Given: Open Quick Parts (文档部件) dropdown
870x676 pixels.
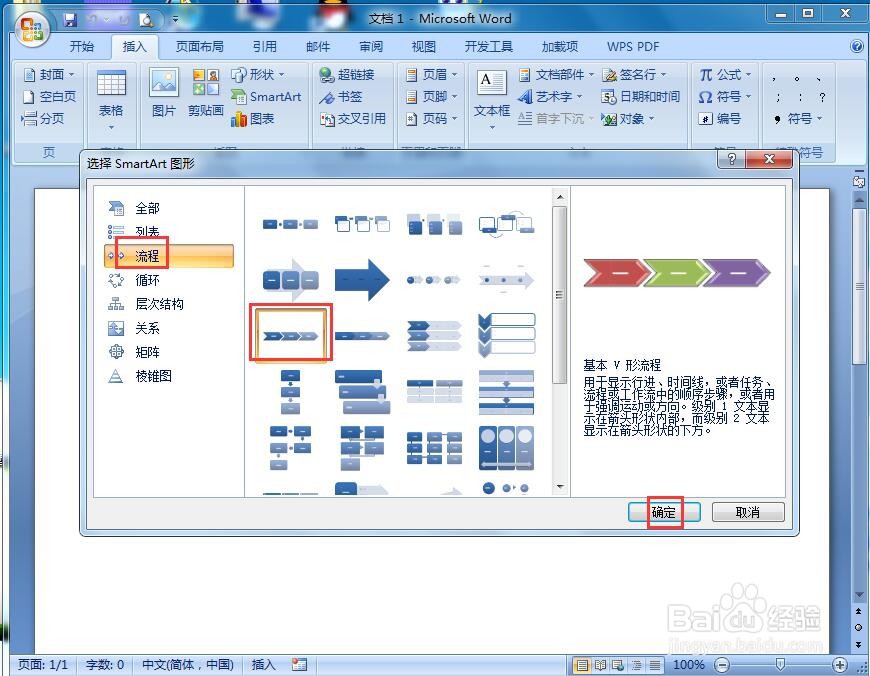Looking at the screenshot, I should pyautogui.click(x=556, y=74).
